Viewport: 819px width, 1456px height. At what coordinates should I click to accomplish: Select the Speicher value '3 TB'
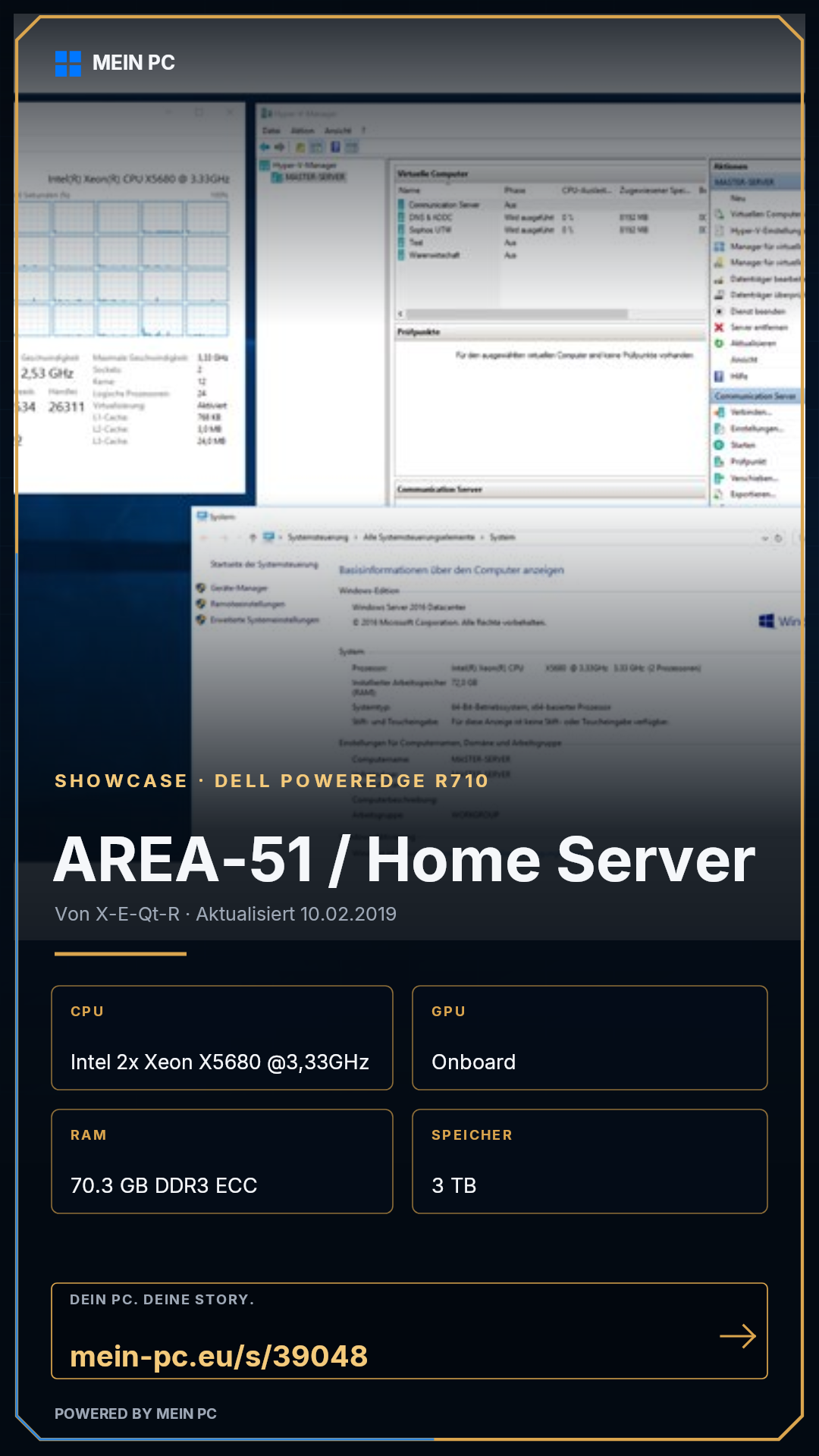pos(453,1185)
